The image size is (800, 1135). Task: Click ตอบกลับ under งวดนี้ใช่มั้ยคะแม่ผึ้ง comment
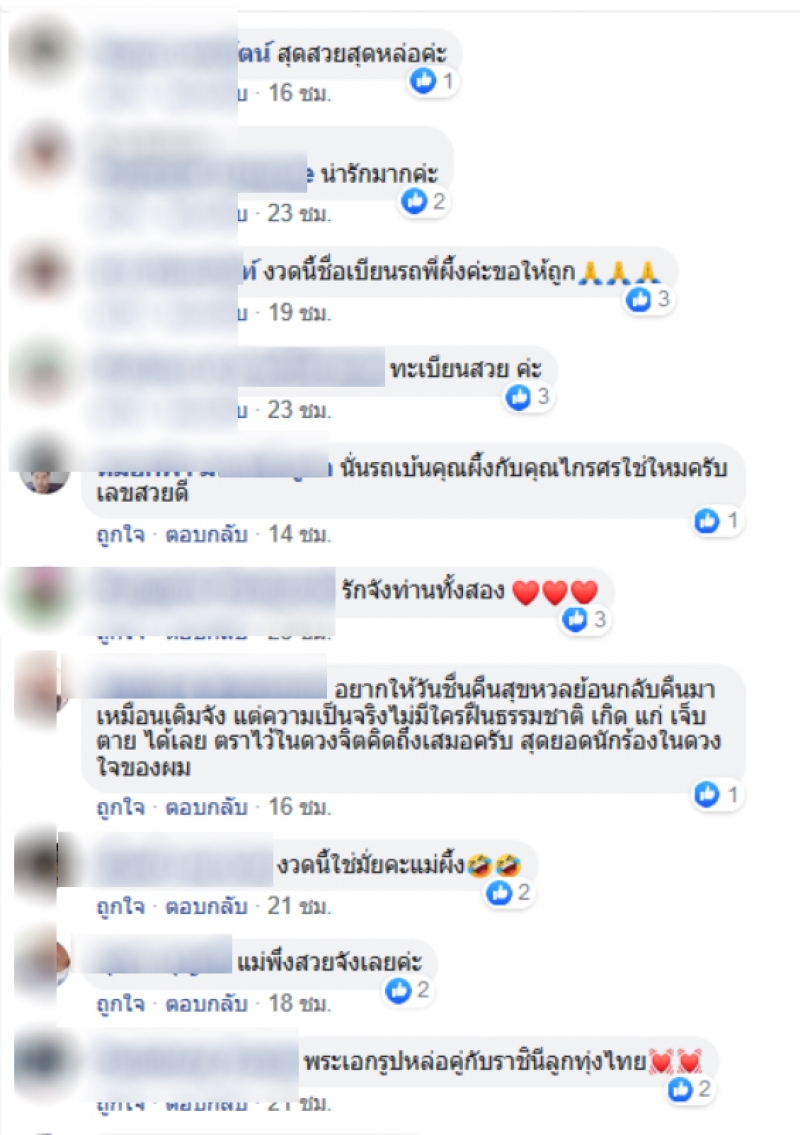pyautogui.click(x=206, y=906)
